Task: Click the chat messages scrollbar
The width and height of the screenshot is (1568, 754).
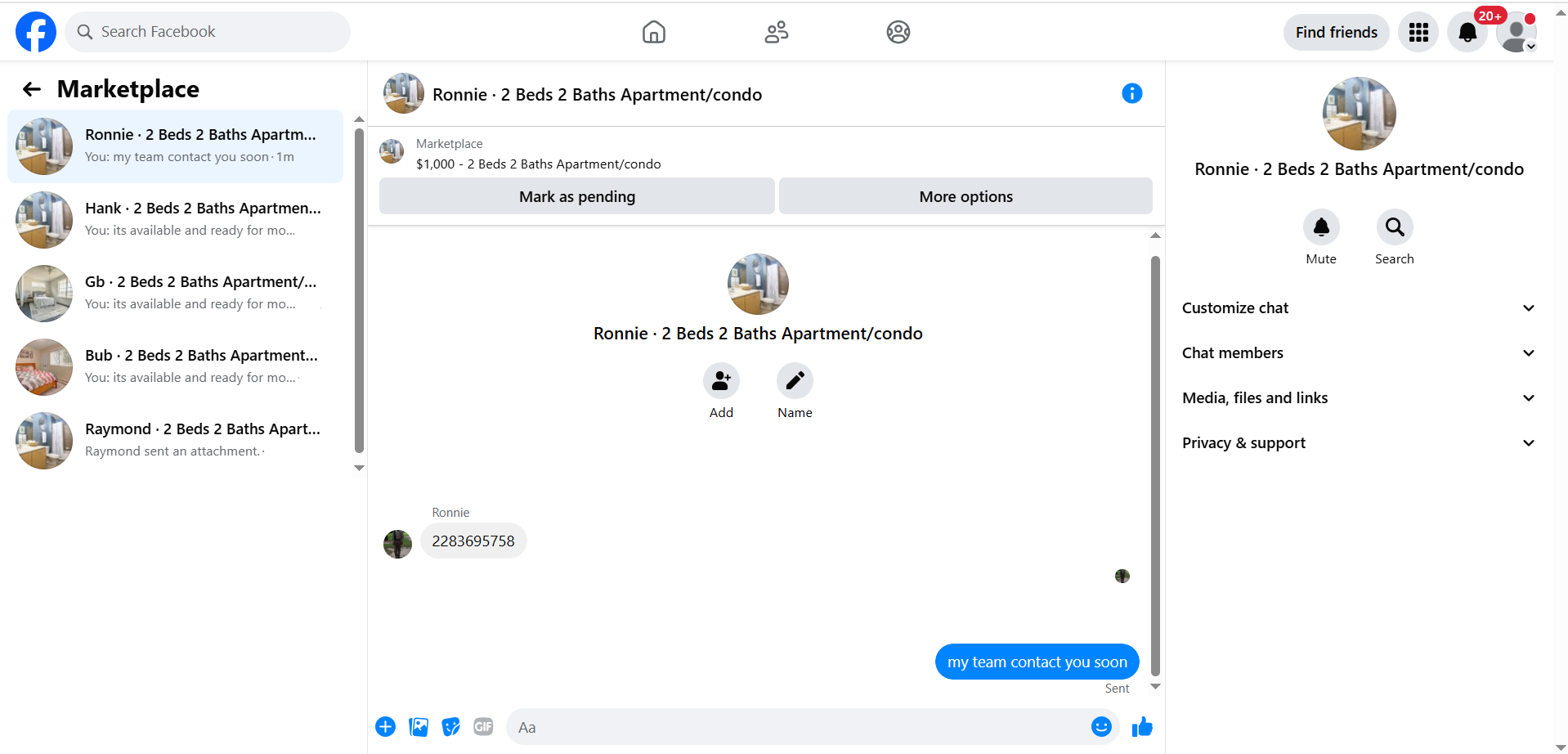Action: click(x=1155, y=466)
